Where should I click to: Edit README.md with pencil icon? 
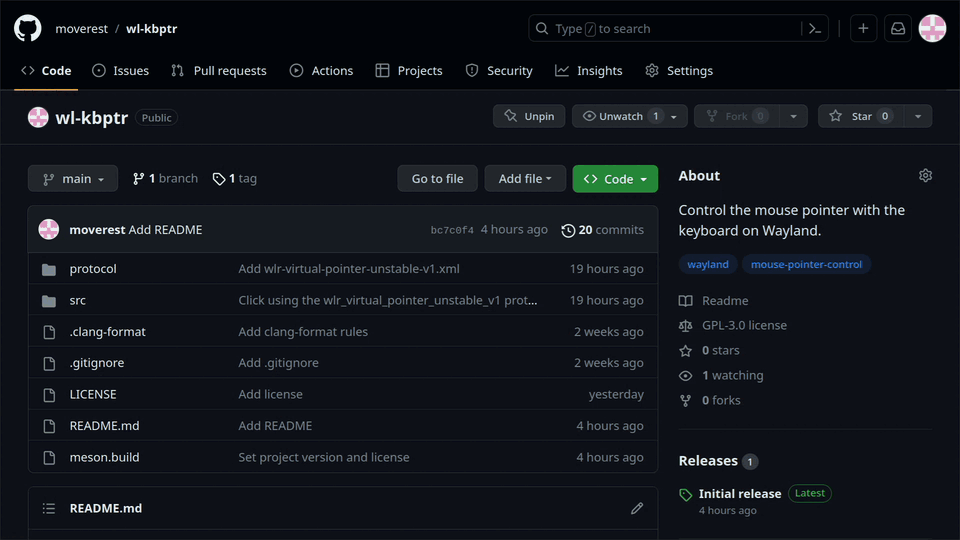(x=637, y=508)
